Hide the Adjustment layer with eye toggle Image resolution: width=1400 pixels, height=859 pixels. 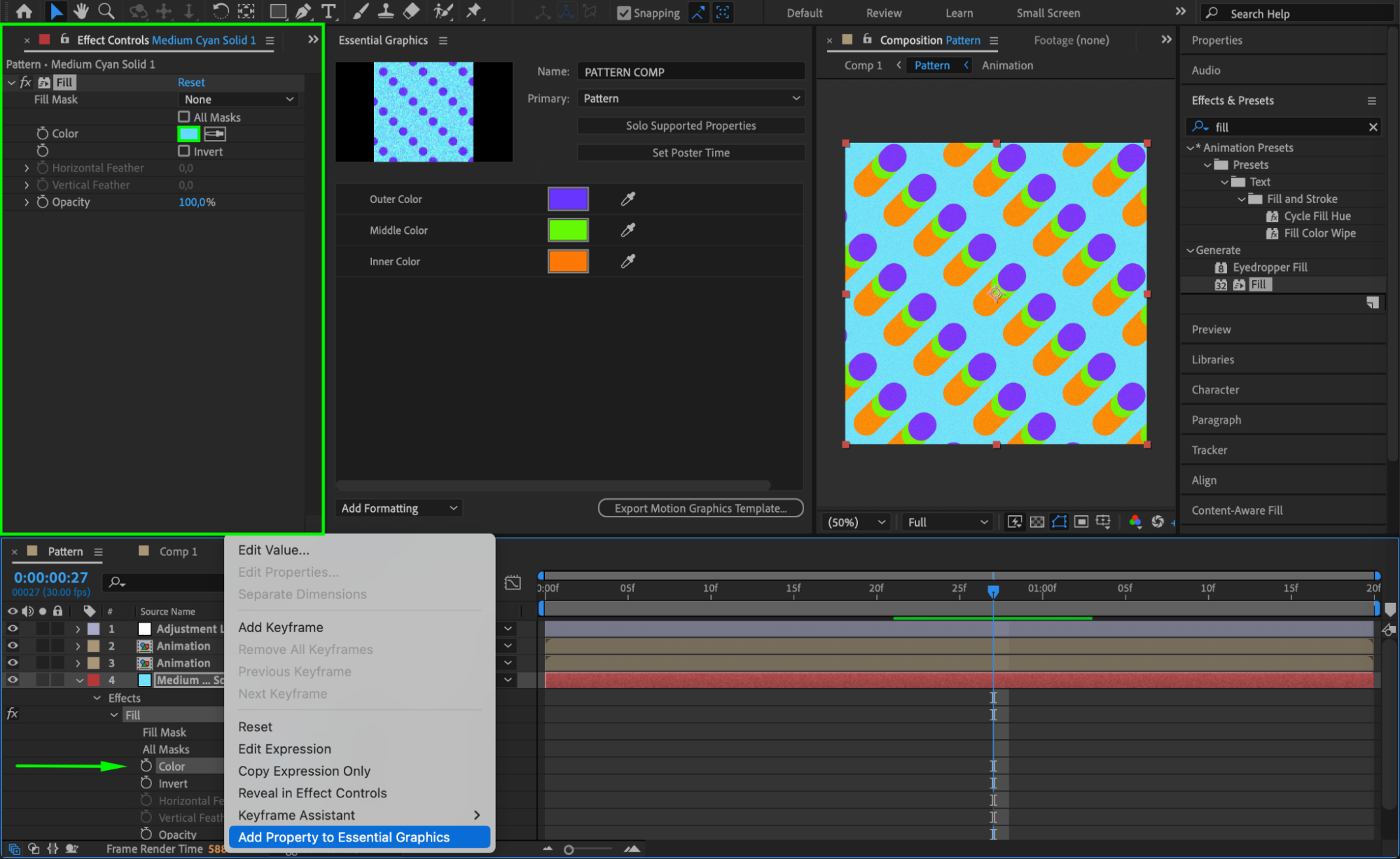pyautogui.click(x=13, y=629)
